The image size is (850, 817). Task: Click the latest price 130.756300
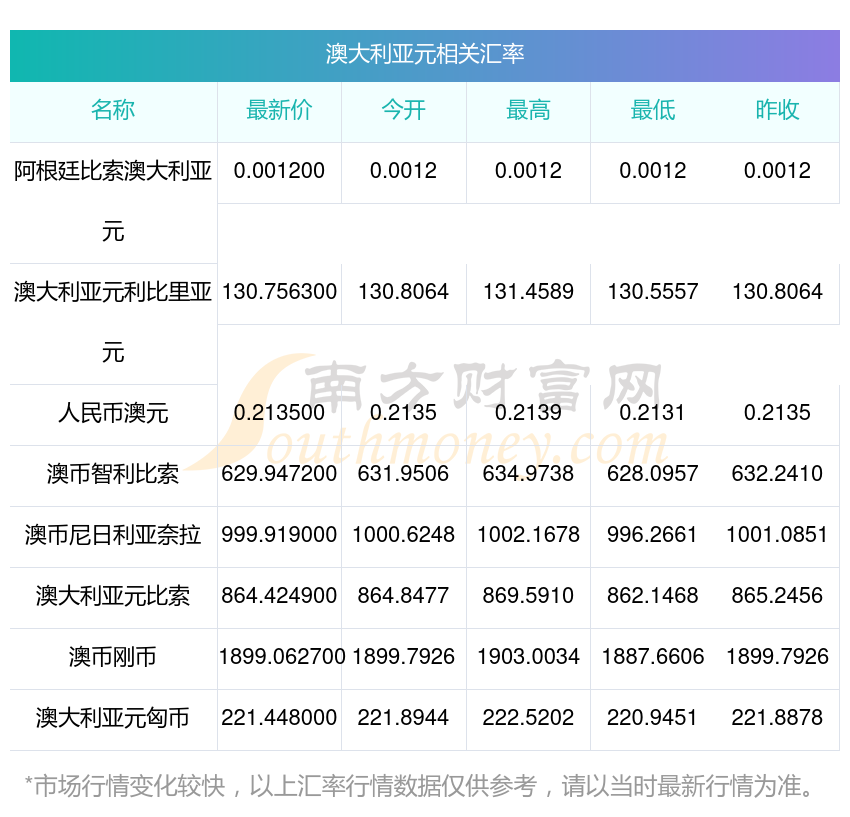click(279, 292)
